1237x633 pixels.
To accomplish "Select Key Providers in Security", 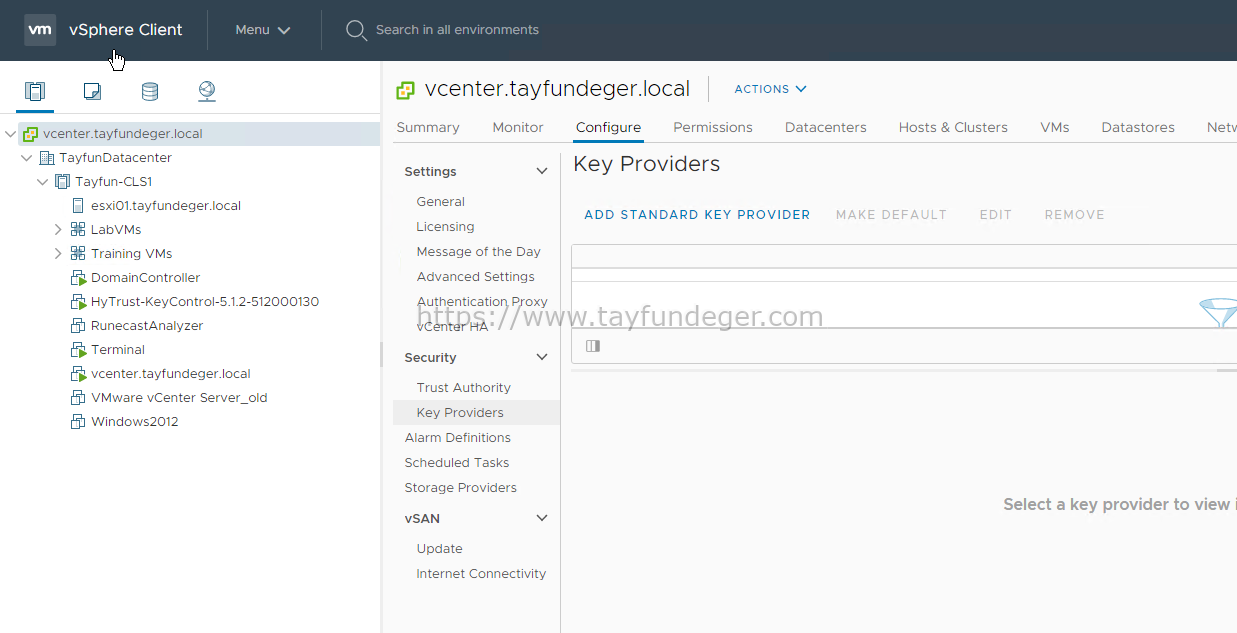I will click(x=476, y=412).
